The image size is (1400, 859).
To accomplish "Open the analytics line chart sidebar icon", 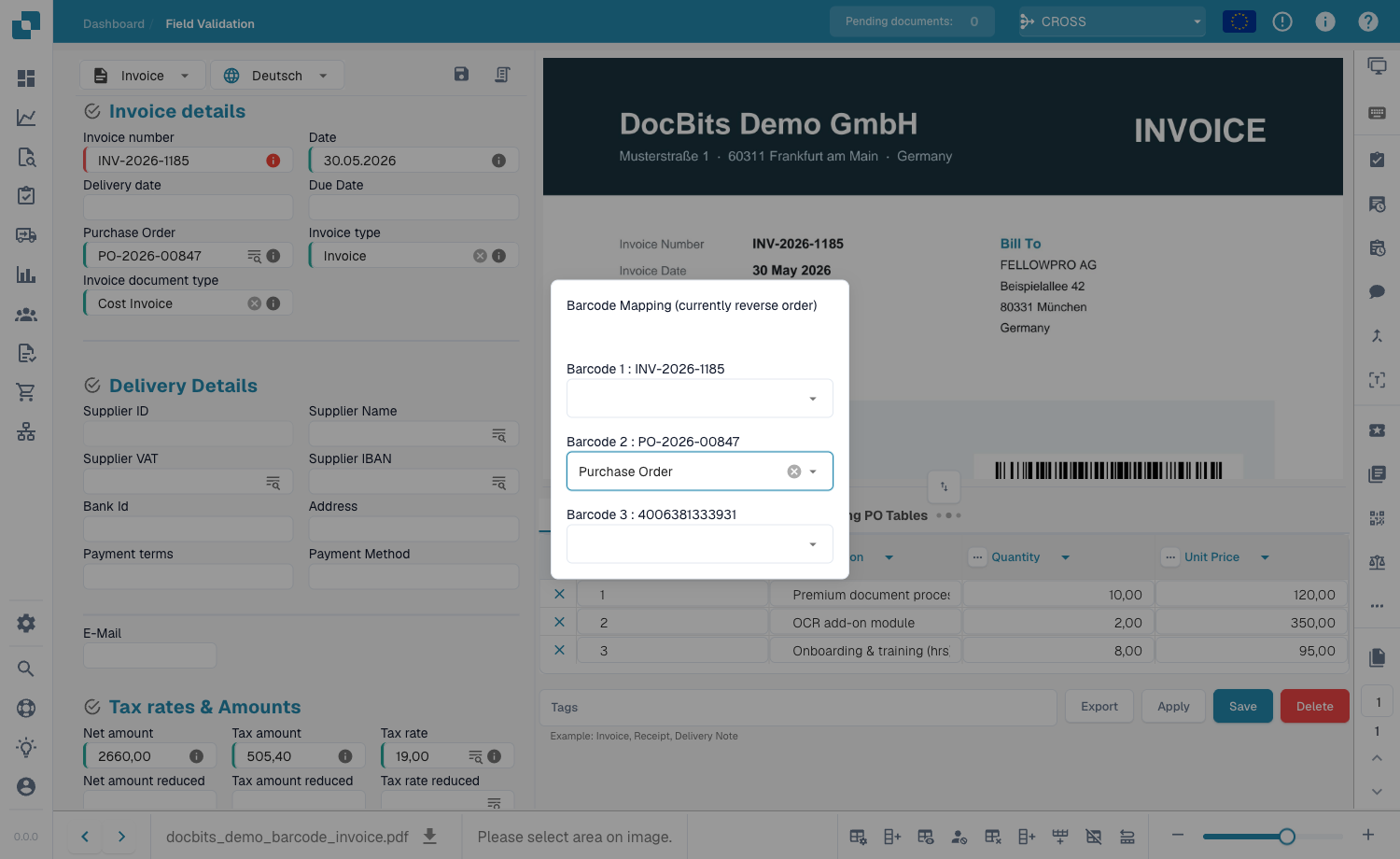I will 26,118.
